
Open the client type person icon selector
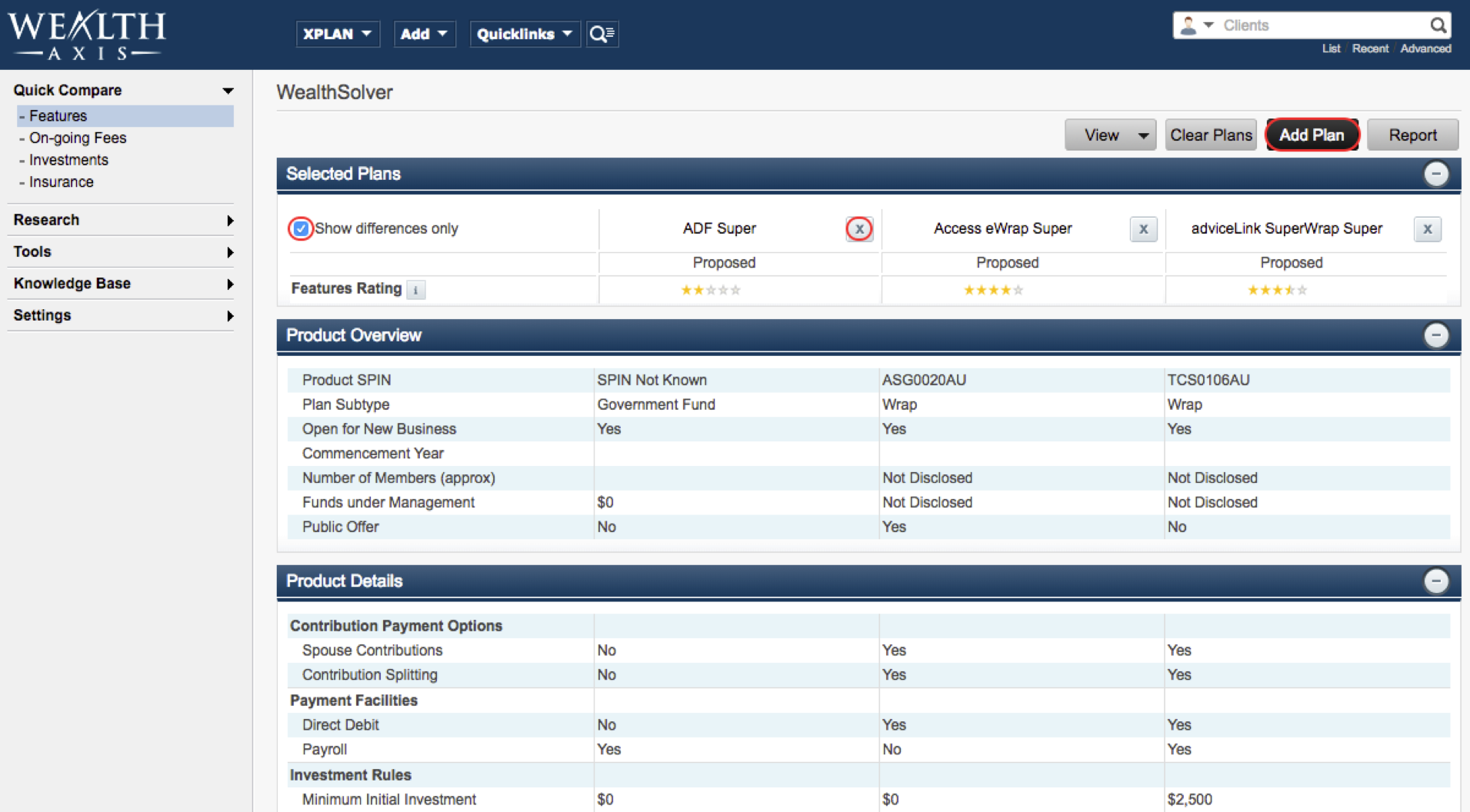(x=1196, y=25)
